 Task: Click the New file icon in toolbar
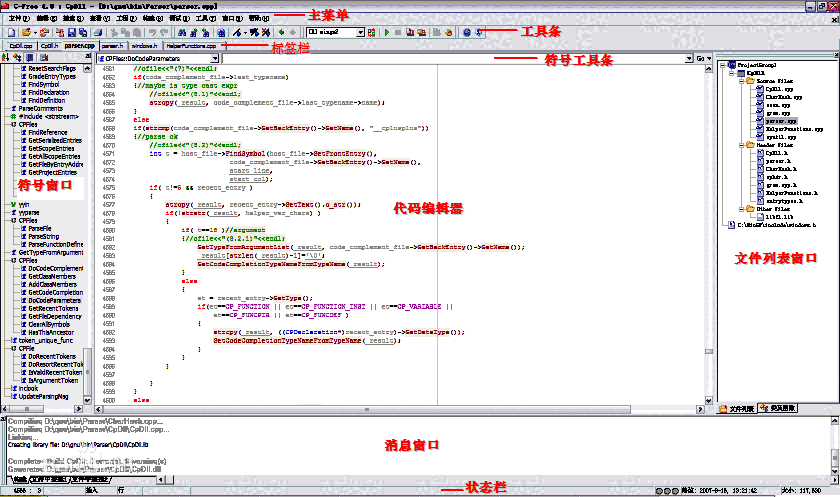9,33
